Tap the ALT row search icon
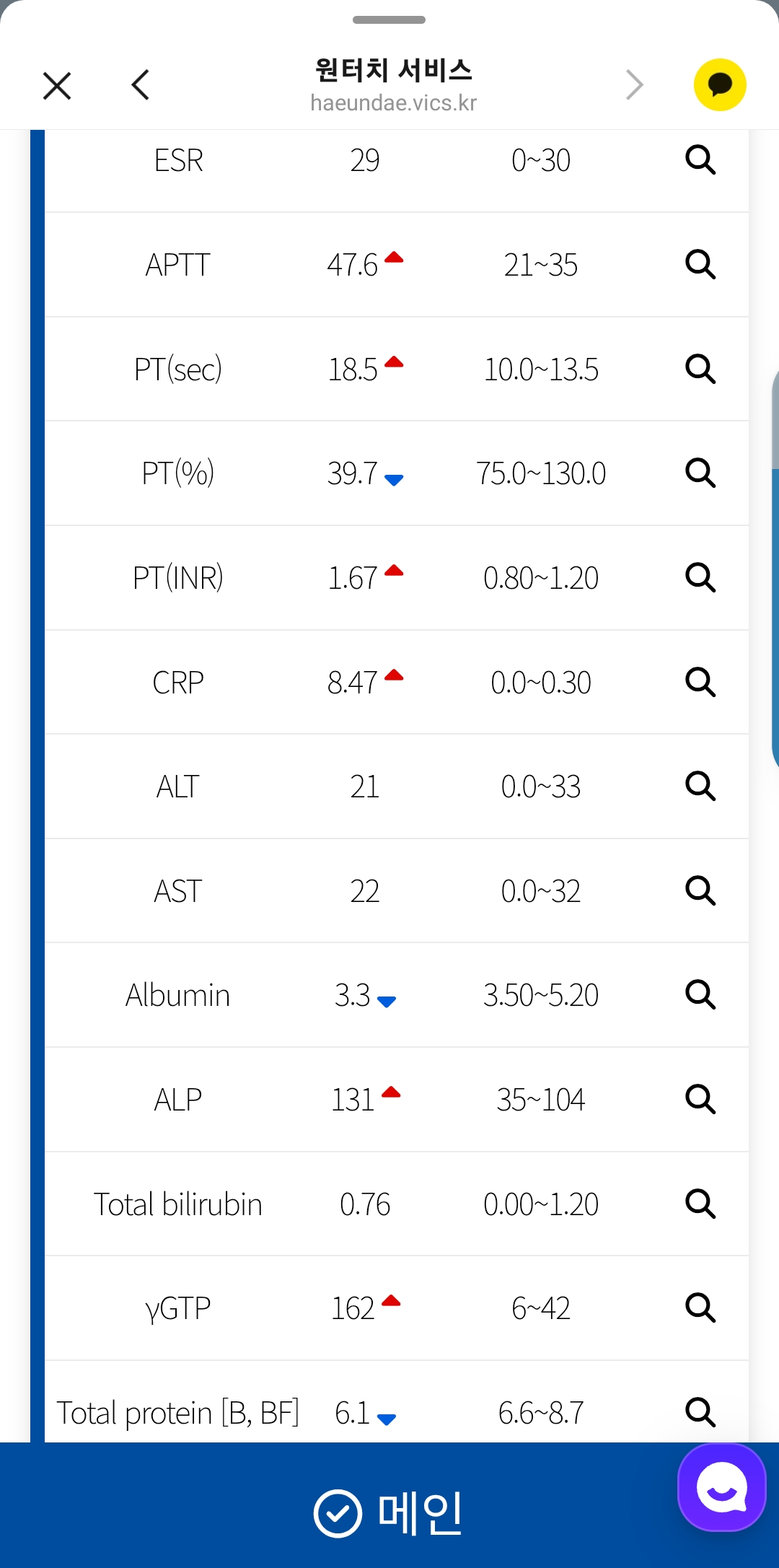The image size is (779, 1568). point(700,786)
